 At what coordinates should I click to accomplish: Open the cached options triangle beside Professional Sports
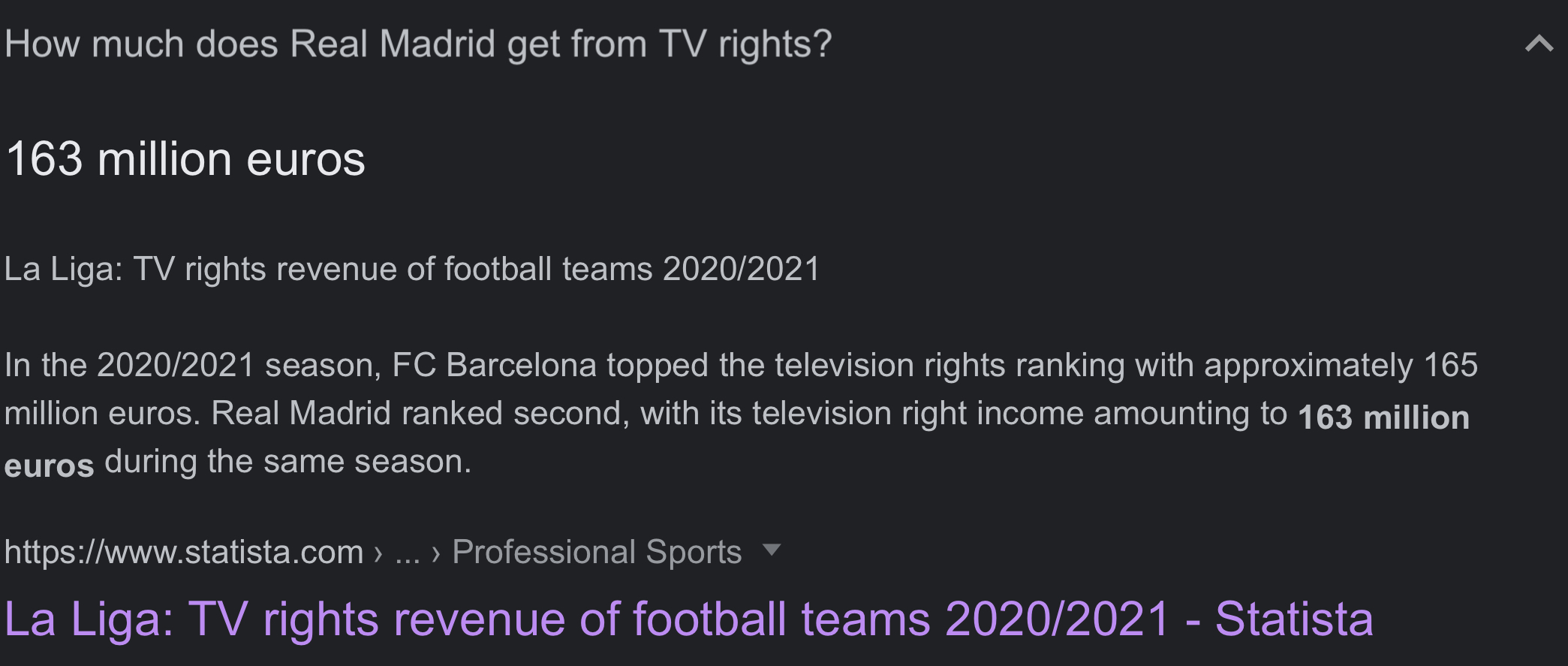click(x=772, y=550)
